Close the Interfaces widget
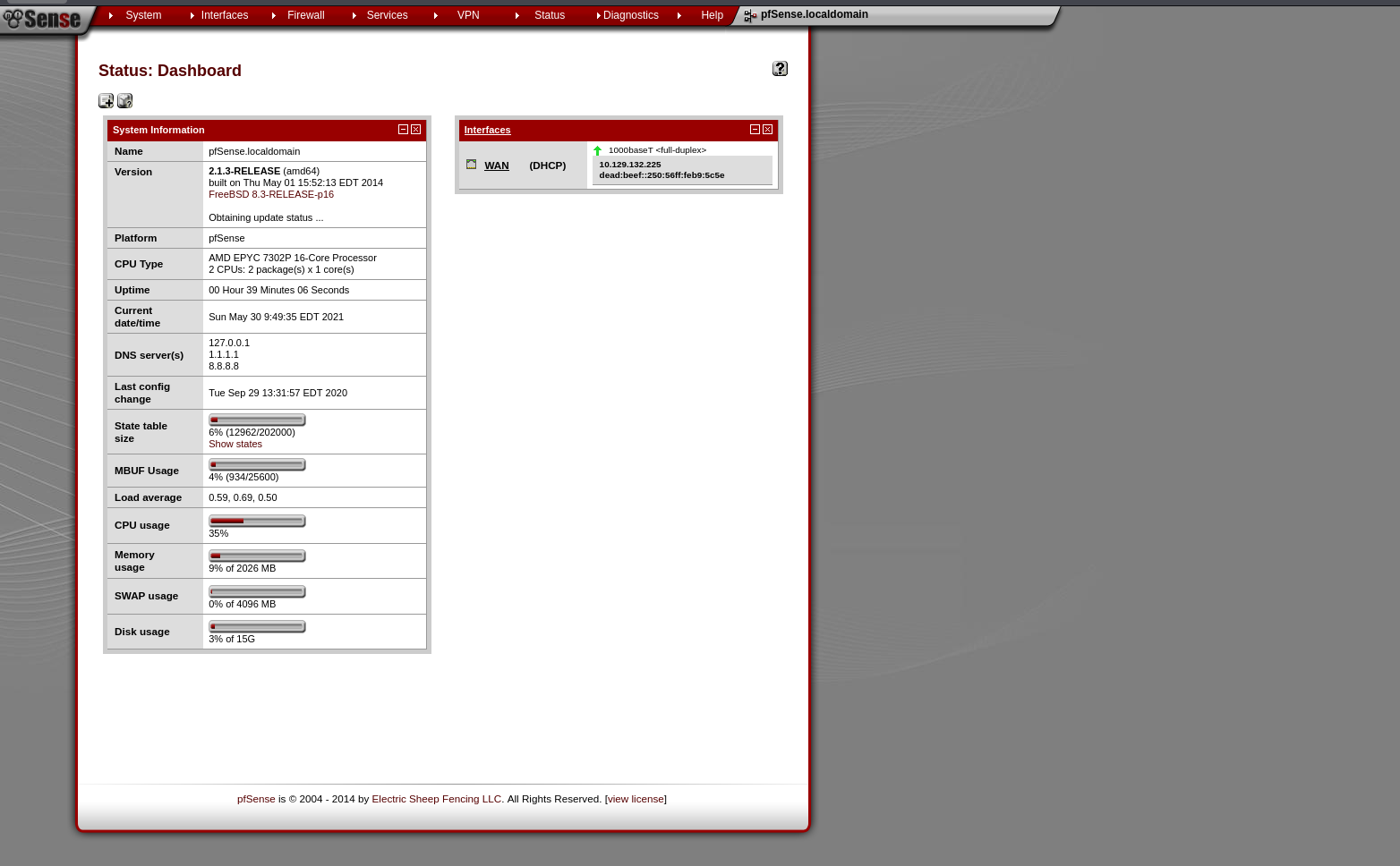 click(x=767, y=130)
